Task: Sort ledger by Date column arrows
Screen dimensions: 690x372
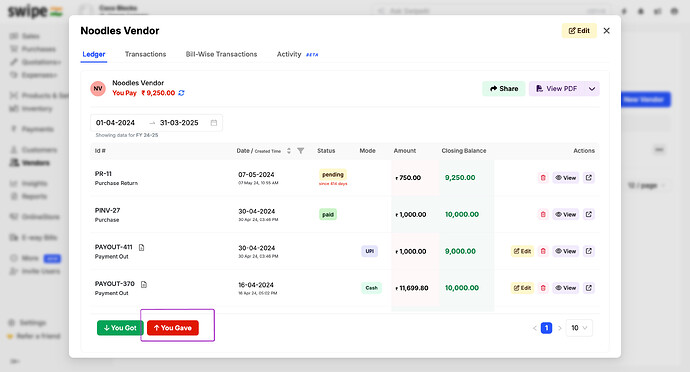Action: (289, 151)
